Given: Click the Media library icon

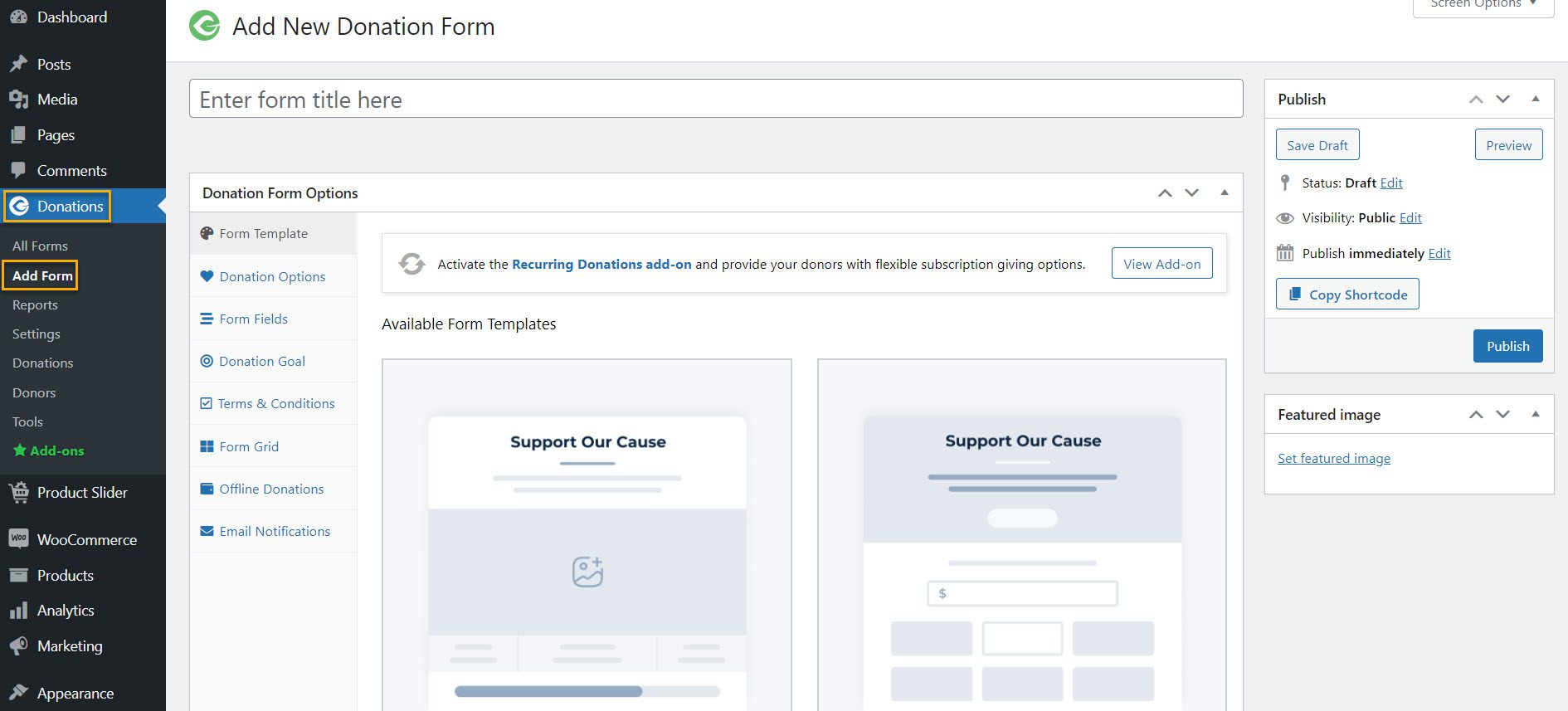Looking at the screenshot, I should pyautogui.click(x=18, y=100).
